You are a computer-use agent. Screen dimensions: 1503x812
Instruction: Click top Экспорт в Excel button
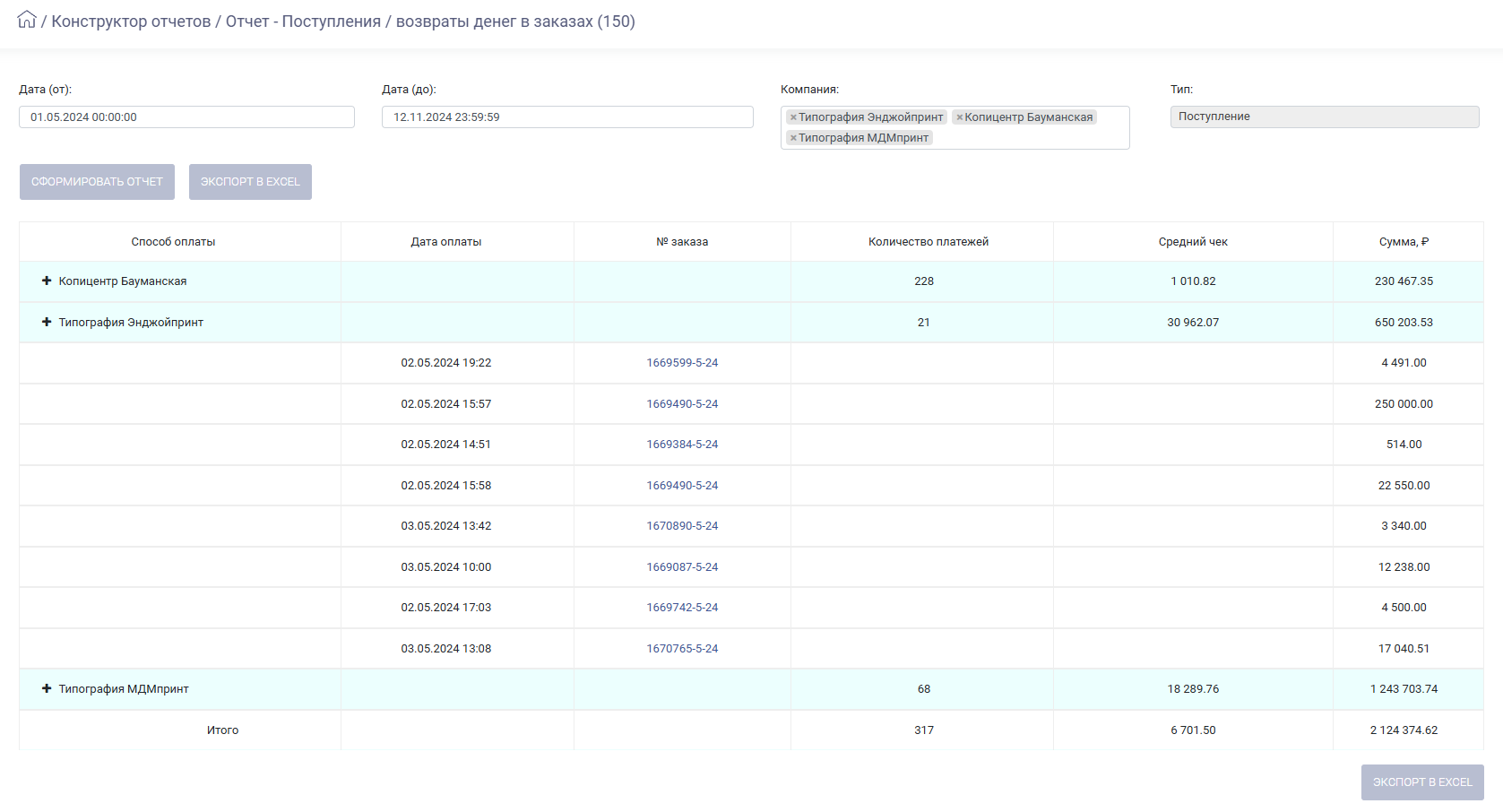250,182
